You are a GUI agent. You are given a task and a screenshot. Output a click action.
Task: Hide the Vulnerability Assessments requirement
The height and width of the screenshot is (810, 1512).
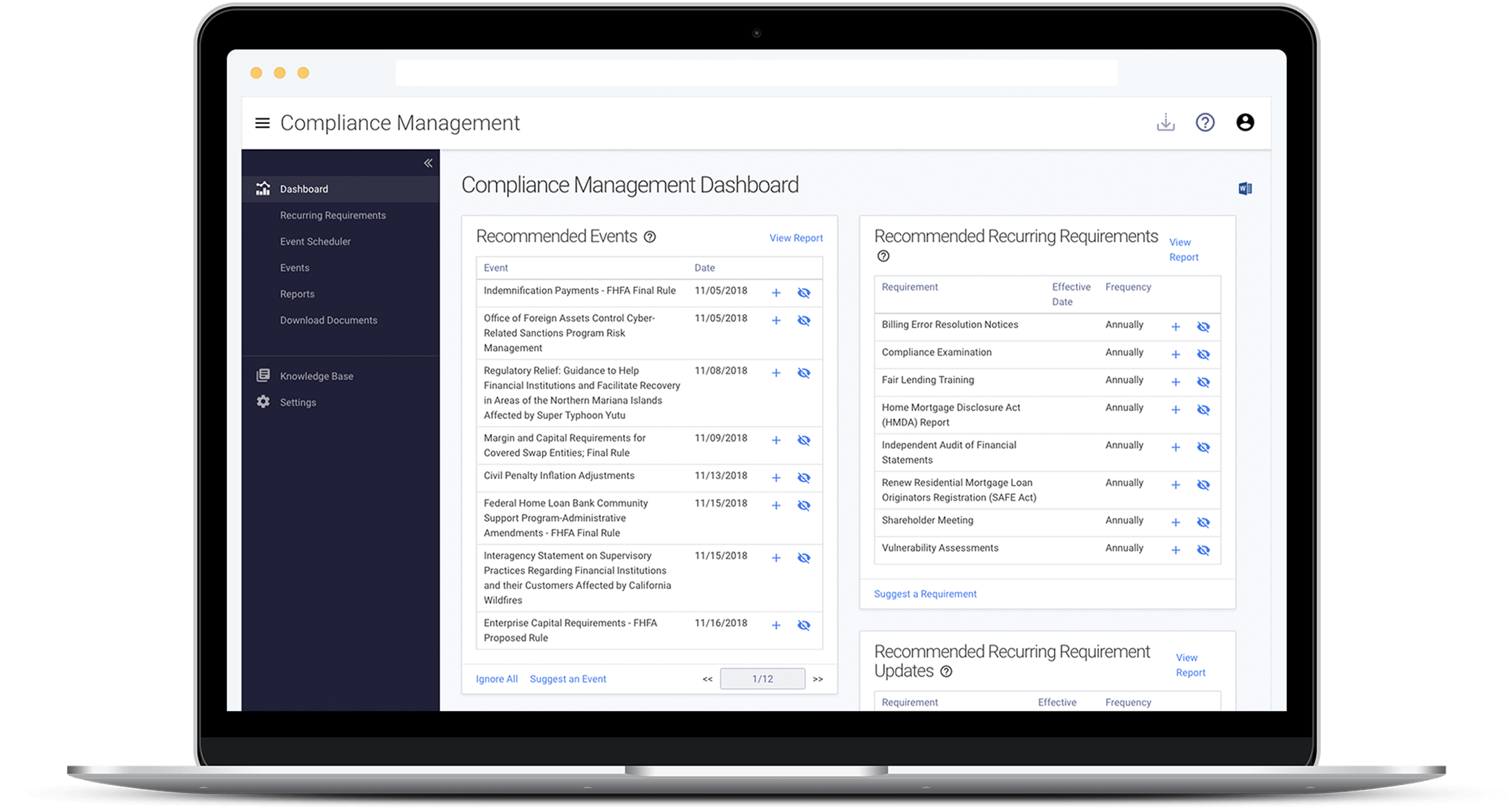1203,550
